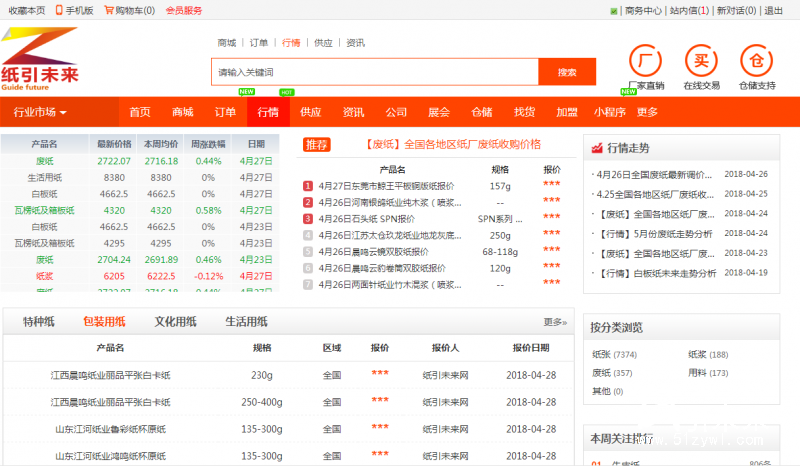Select 供应 search category above search box
This screenshot has width=800, height=466.
click(x=323, y=43)
